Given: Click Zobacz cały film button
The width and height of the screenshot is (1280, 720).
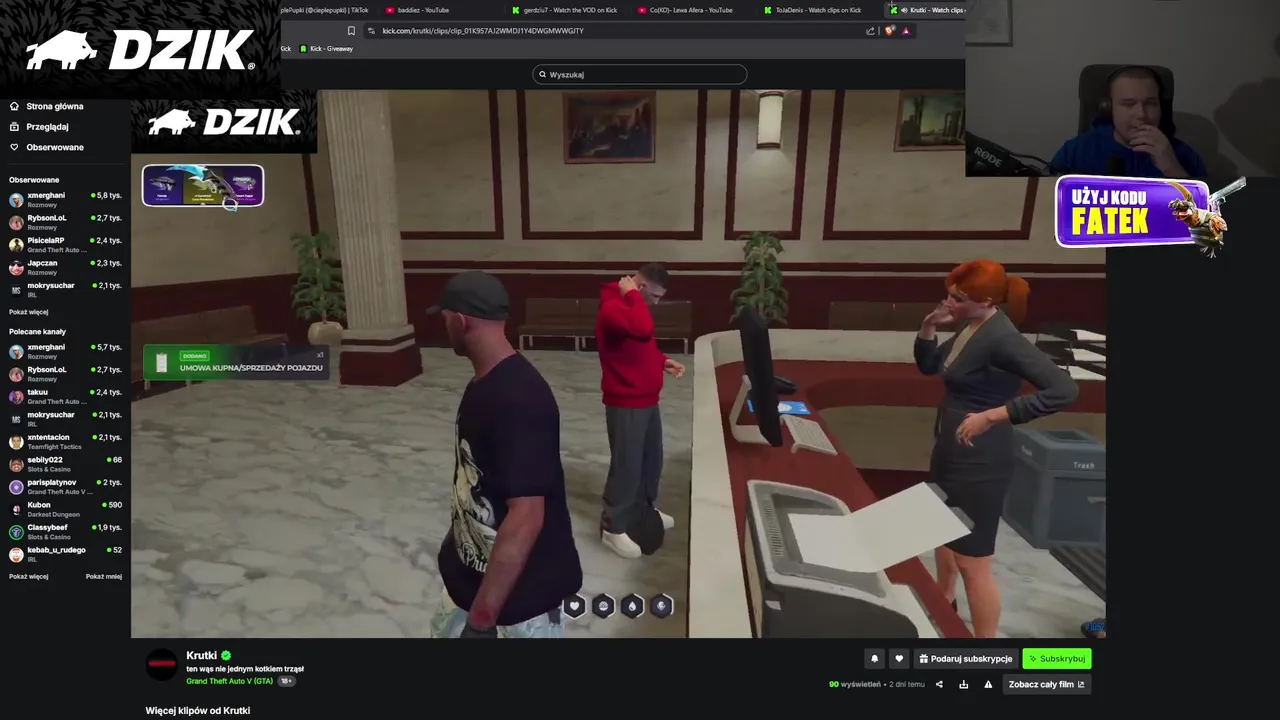Looking at the screenshot, I should [1046, 685].
